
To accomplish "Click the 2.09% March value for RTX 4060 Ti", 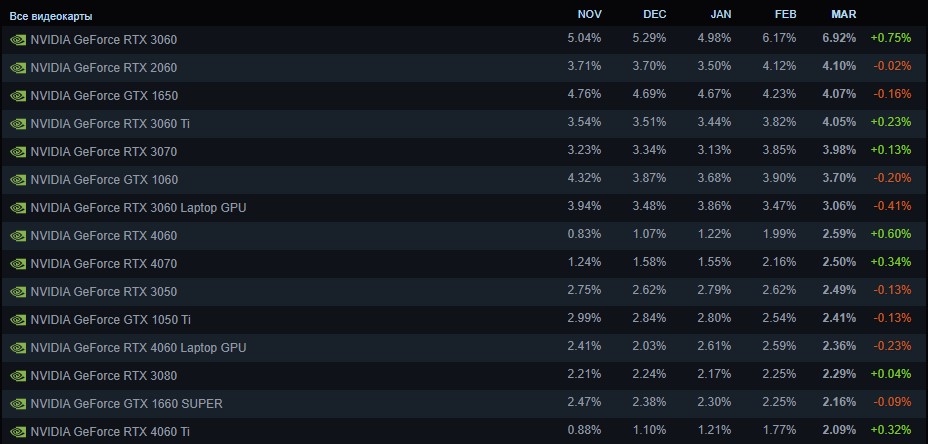I will point(839,430).
